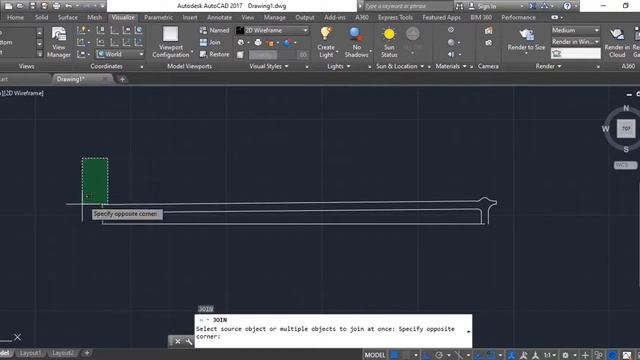This screenshot has height=360, width=640.
Task: Click the annotation scale 1:1 dropdown
Action: 549,355
